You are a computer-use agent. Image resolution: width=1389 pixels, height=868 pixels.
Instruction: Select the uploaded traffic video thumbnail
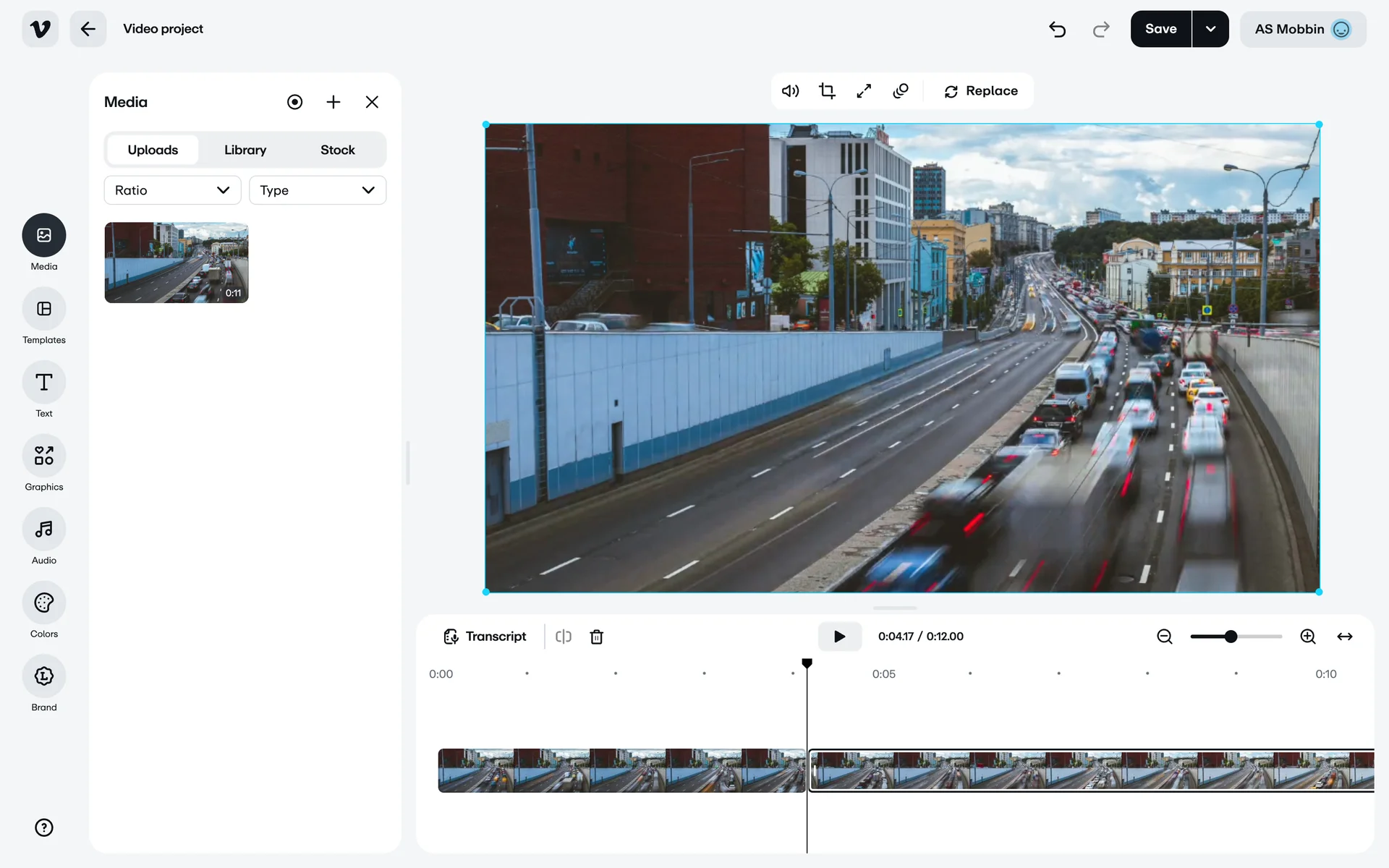pos(177,263)
